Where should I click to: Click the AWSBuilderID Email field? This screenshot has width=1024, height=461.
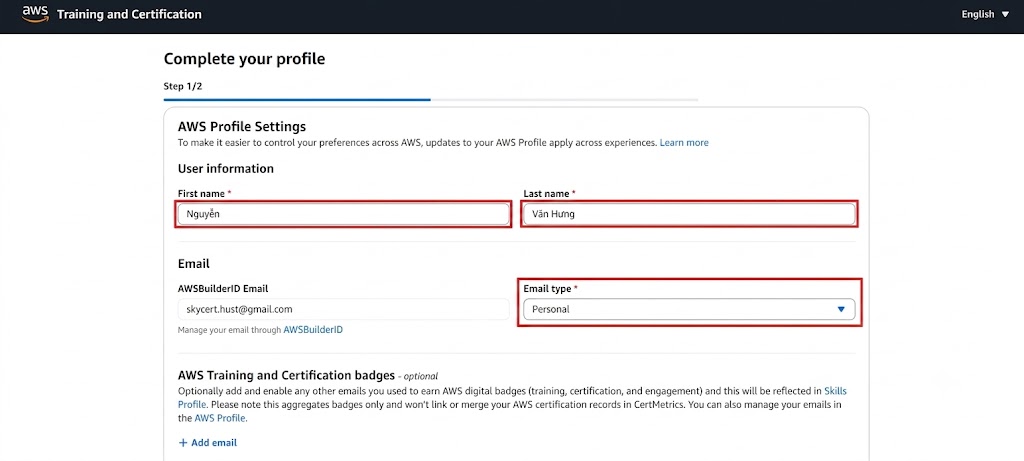[343, 309]
